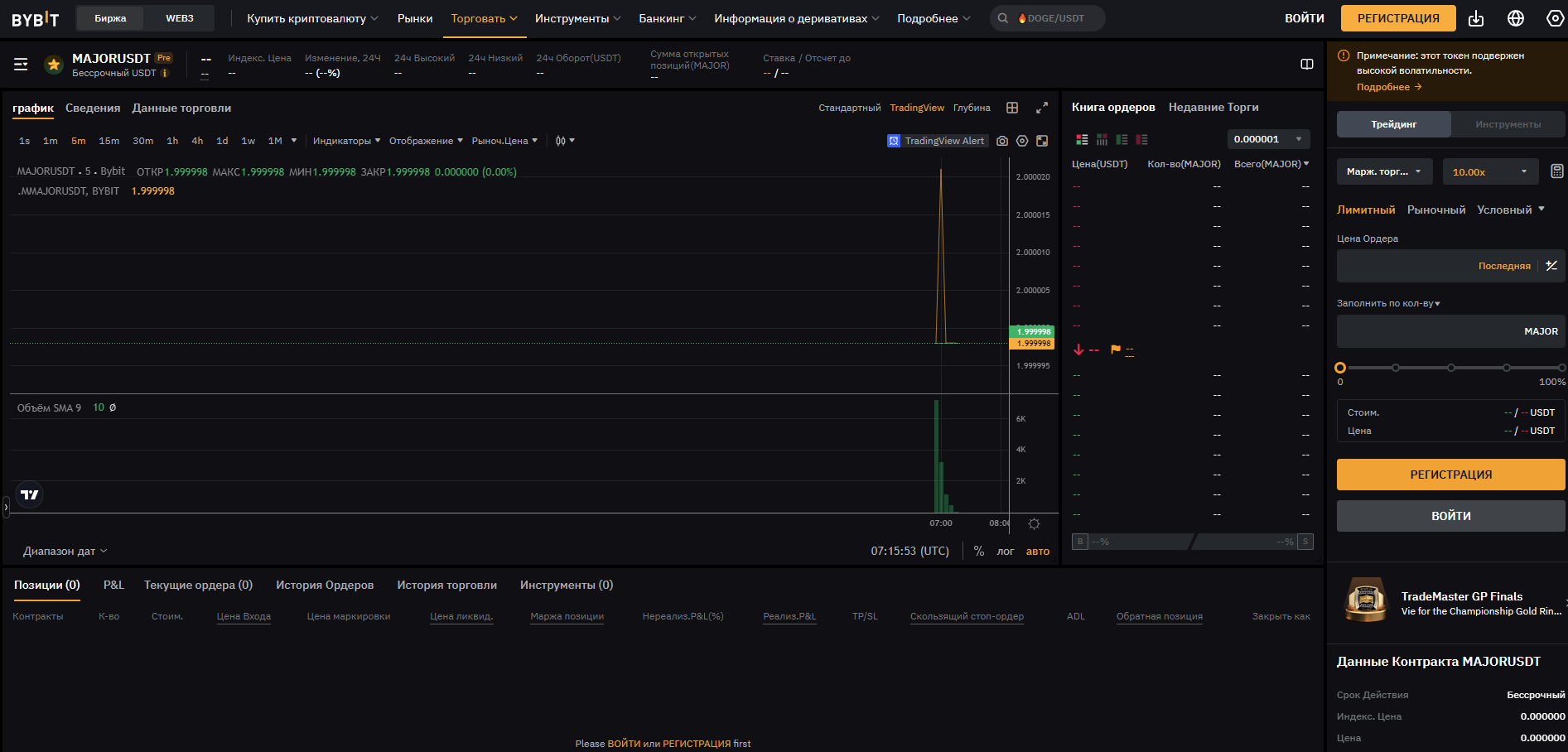Switch to WEB3 mode toggle
Image resolution: width=1568 pixels, height=752 pixels.
click(x=180, y=18)
